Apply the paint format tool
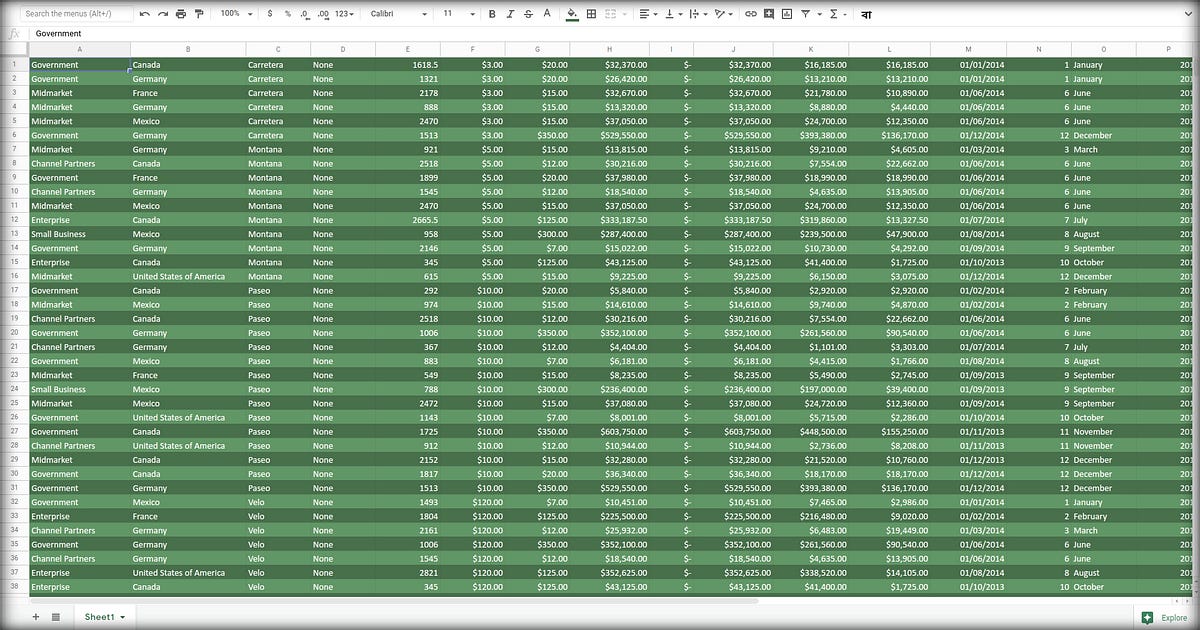The width and height of the screenshot is (1200, 630). coord(199,14)
